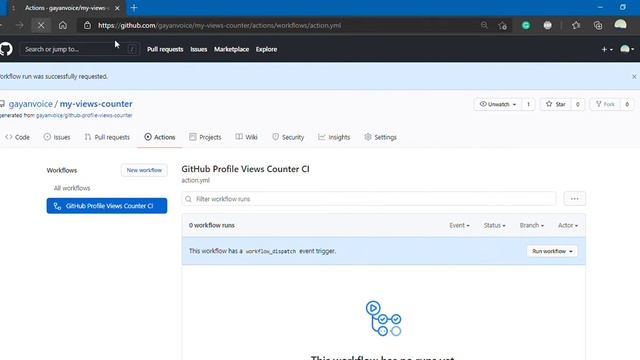Screen dimensions: 640x360
Task: Close the Actions browser tab
Action: coord(117,8)
